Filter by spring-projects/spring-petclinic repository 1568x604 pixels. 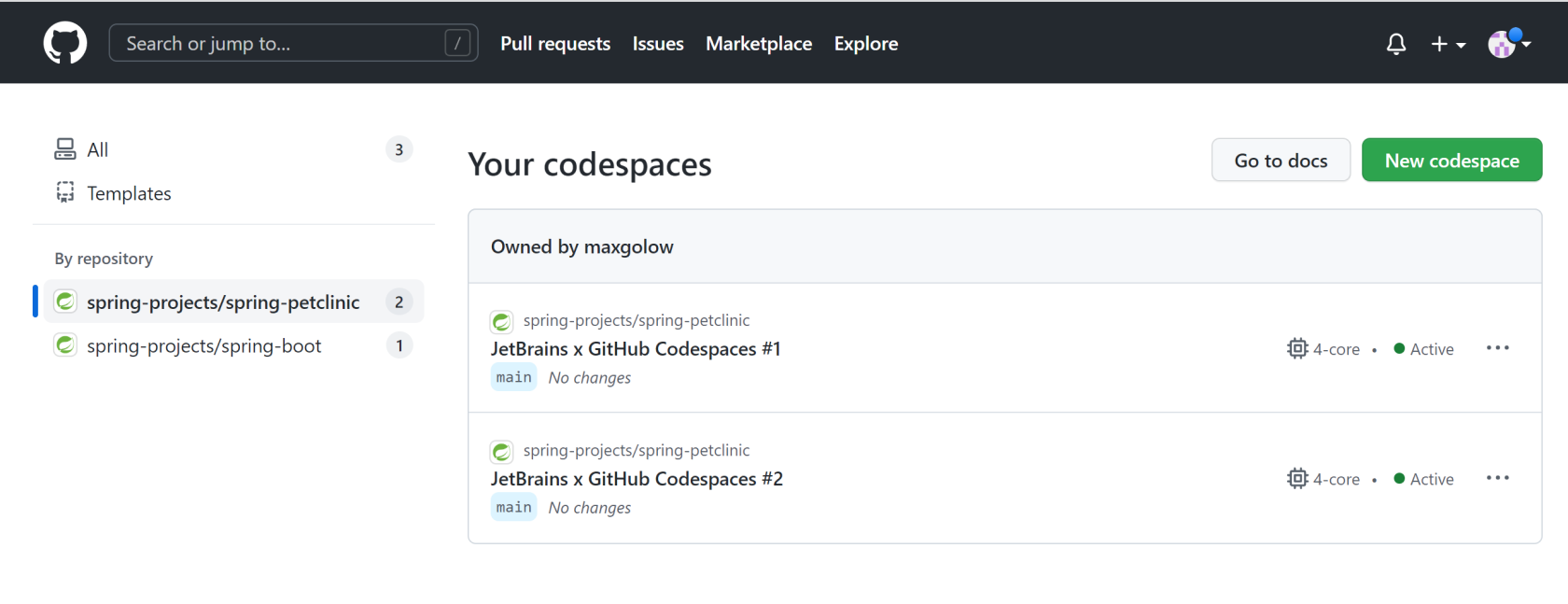point(223,302)
